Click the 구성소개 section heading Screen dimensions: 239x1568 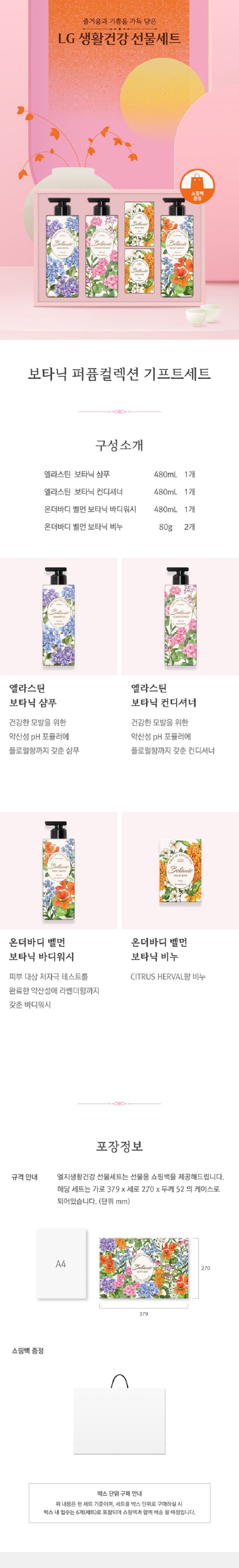pyautogui.click(x=119, y=445)
